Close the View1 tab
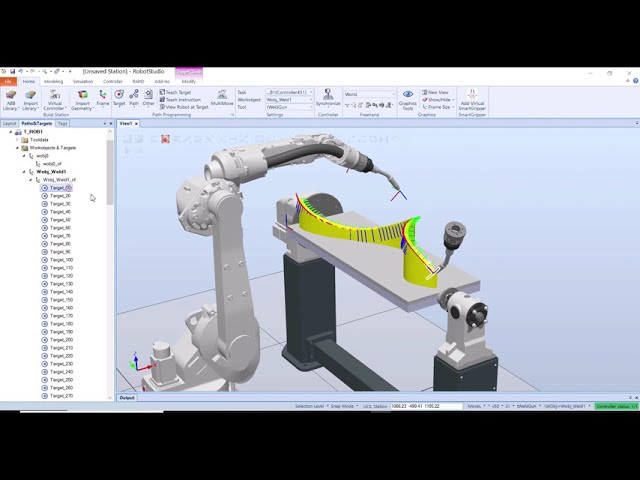 (136, 123)
